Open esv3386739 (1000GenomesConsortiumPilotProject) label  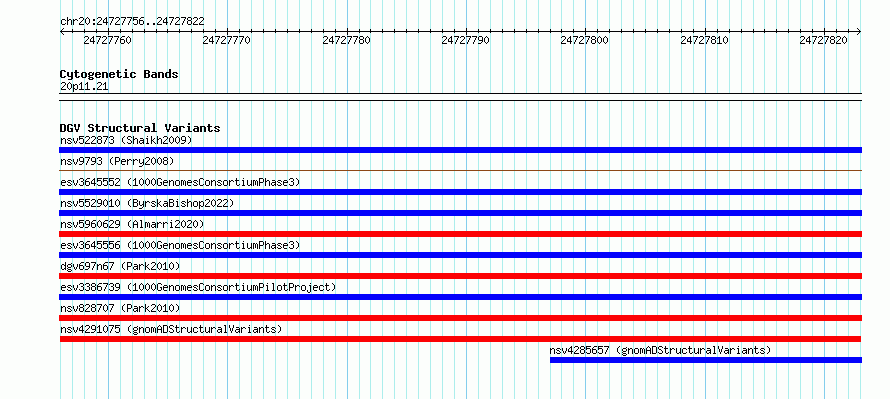198,287
